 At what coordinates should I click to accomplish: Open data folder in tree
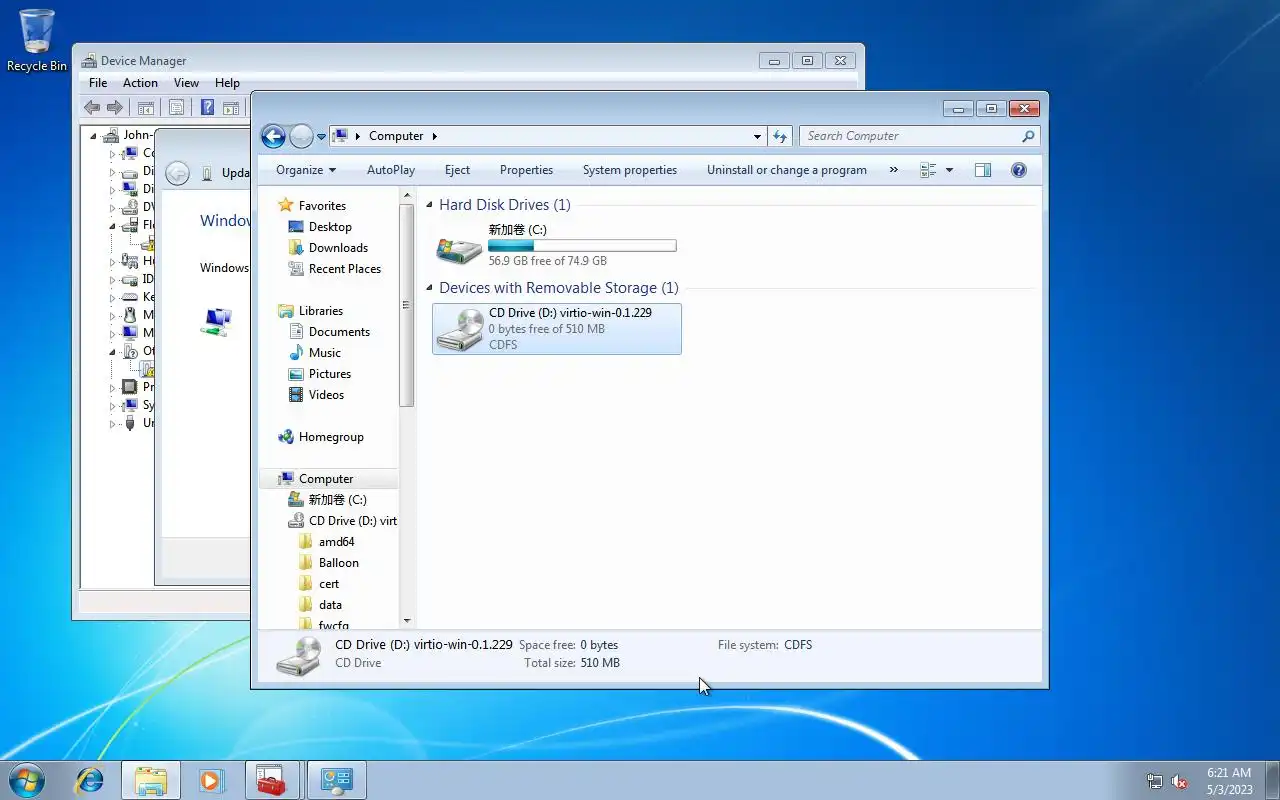click(330, 605)
